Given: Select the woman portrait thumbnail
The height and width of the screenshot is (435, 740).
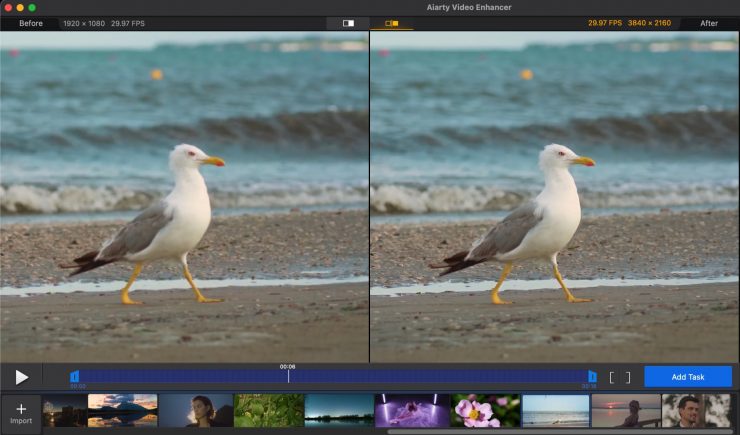Looking at the screenshot, I should point(196,410).
